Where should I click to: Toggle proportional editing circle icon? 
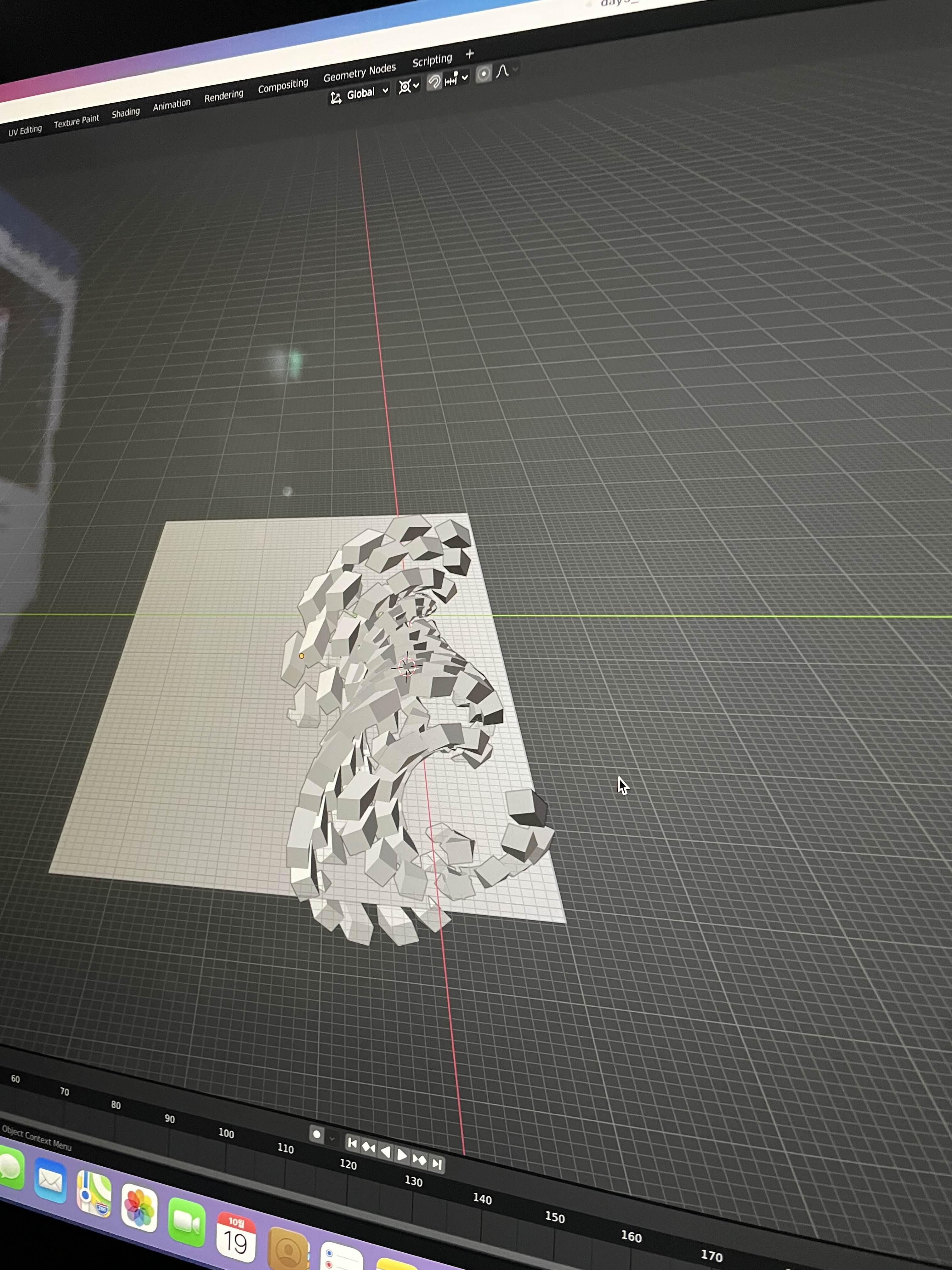point(484,73)
